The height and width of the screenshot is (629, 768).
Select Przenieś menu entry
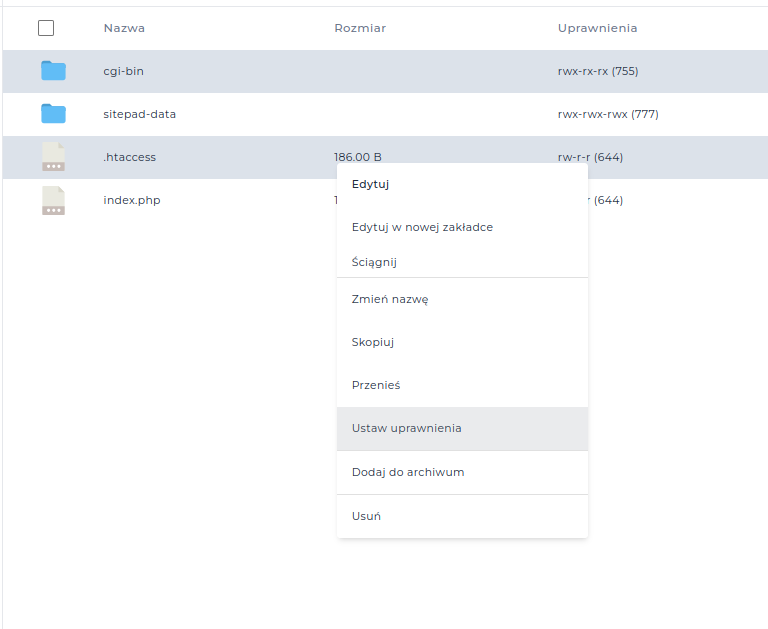(376, 385)
